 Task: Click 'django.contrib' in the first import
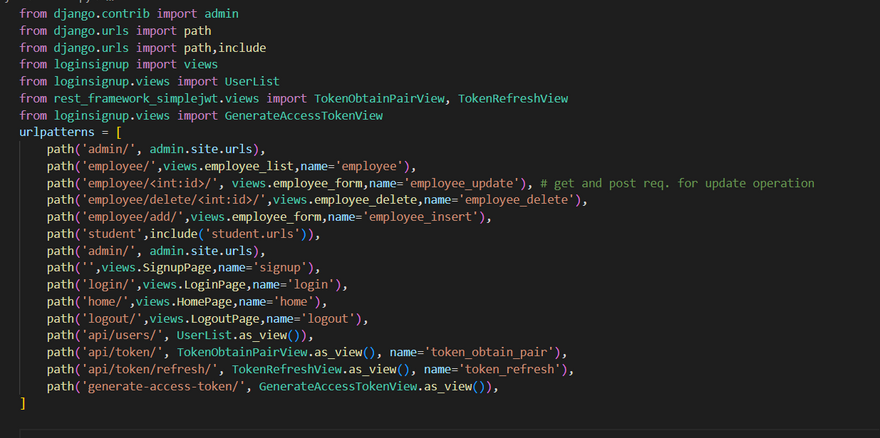(x=102, y=14)
